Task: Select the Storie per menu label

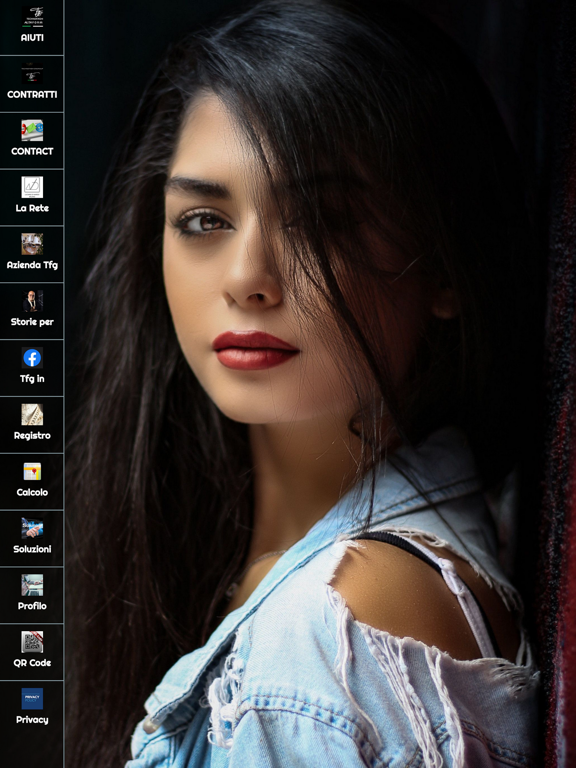Action: pos(32,322)
